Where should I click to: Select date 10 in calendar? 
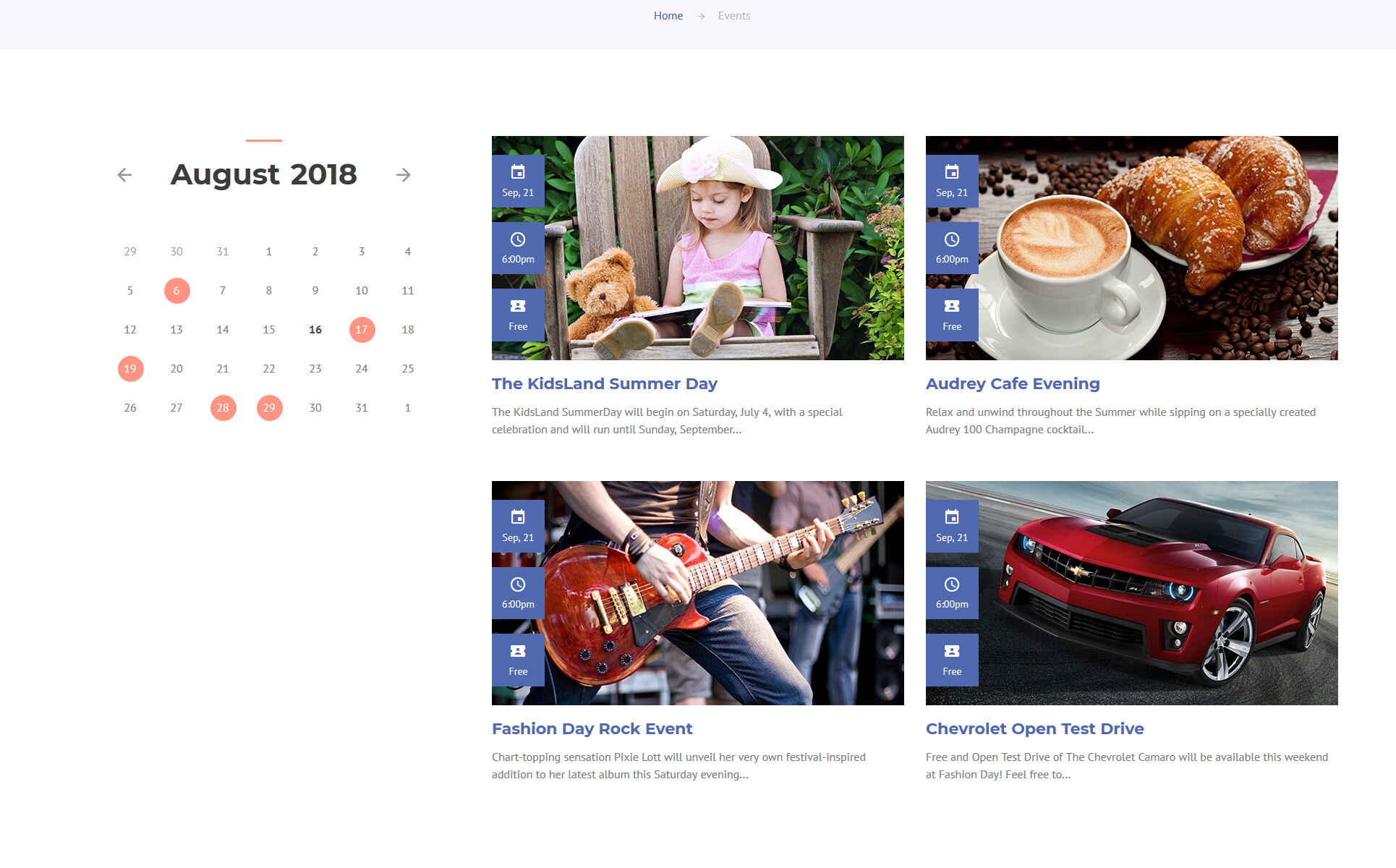click(362, 291)
